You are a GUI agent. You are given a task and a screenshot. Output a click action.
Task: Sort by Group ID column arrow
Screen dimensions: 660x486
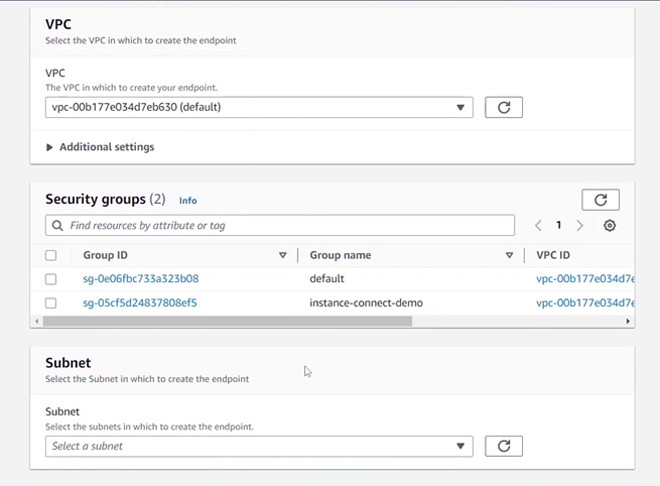pos(283,255)
